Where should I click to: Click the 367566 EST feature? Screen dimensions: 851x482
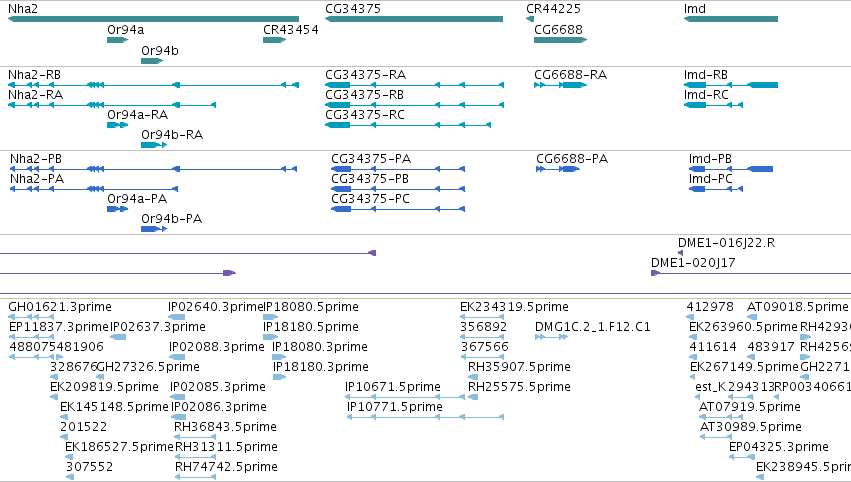(482, 357)
